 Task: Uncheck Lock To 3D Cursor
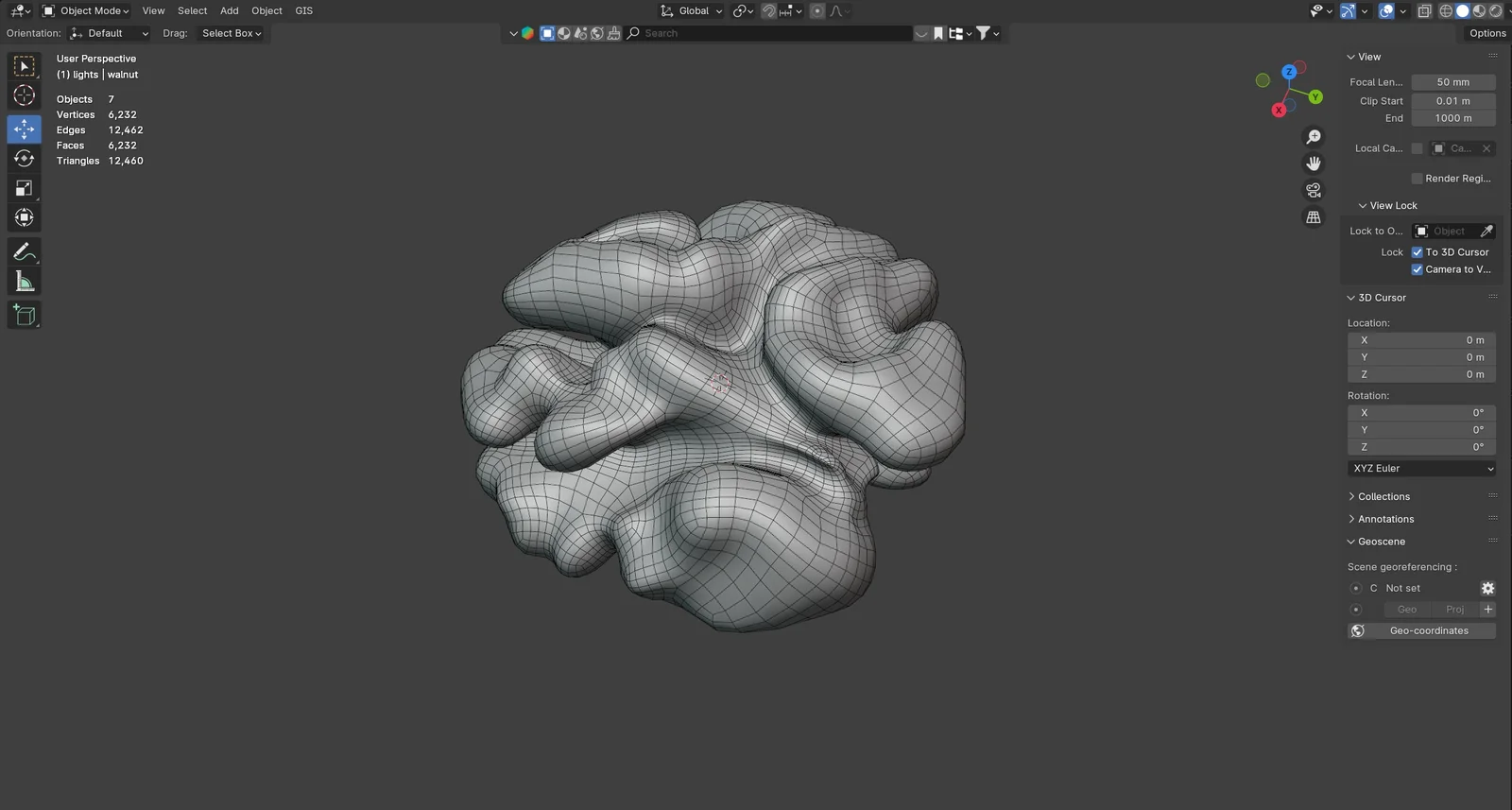click(1417, 252)
